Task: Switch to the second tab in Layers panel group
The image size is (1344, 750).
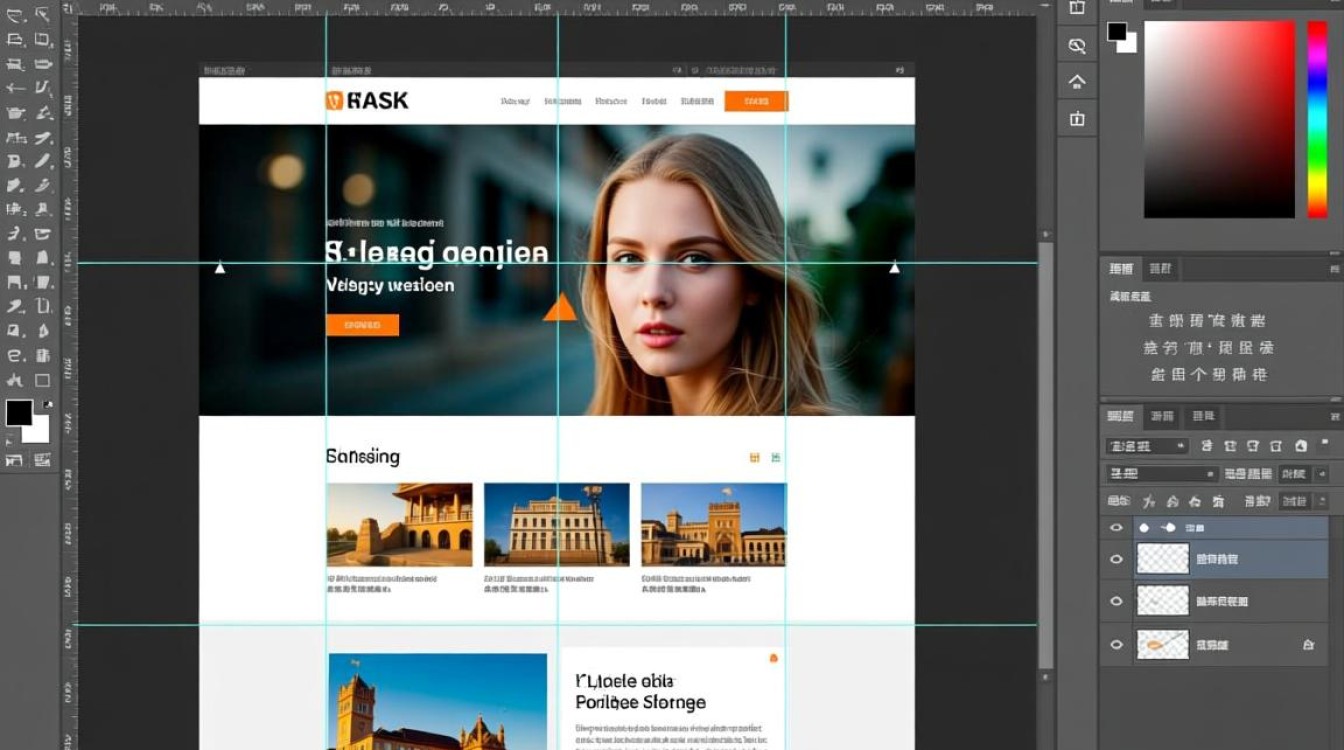Action: [x=1161, y=416]
